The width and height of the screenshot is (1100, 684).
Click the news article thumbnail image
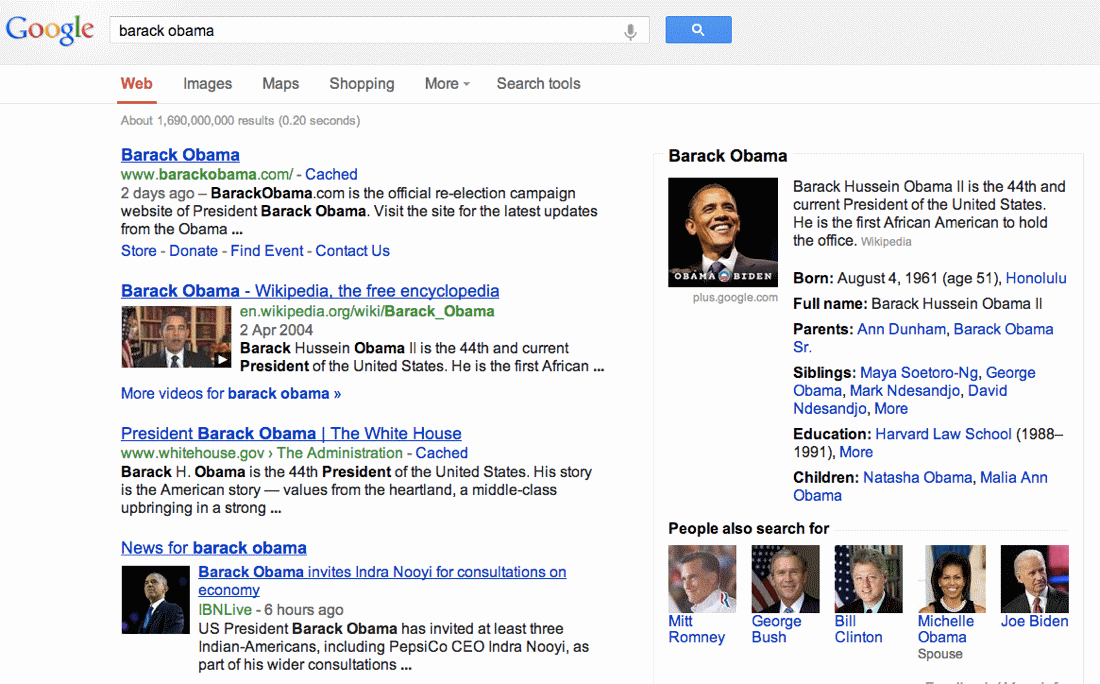pyautogui.click(x=155, y=600)
